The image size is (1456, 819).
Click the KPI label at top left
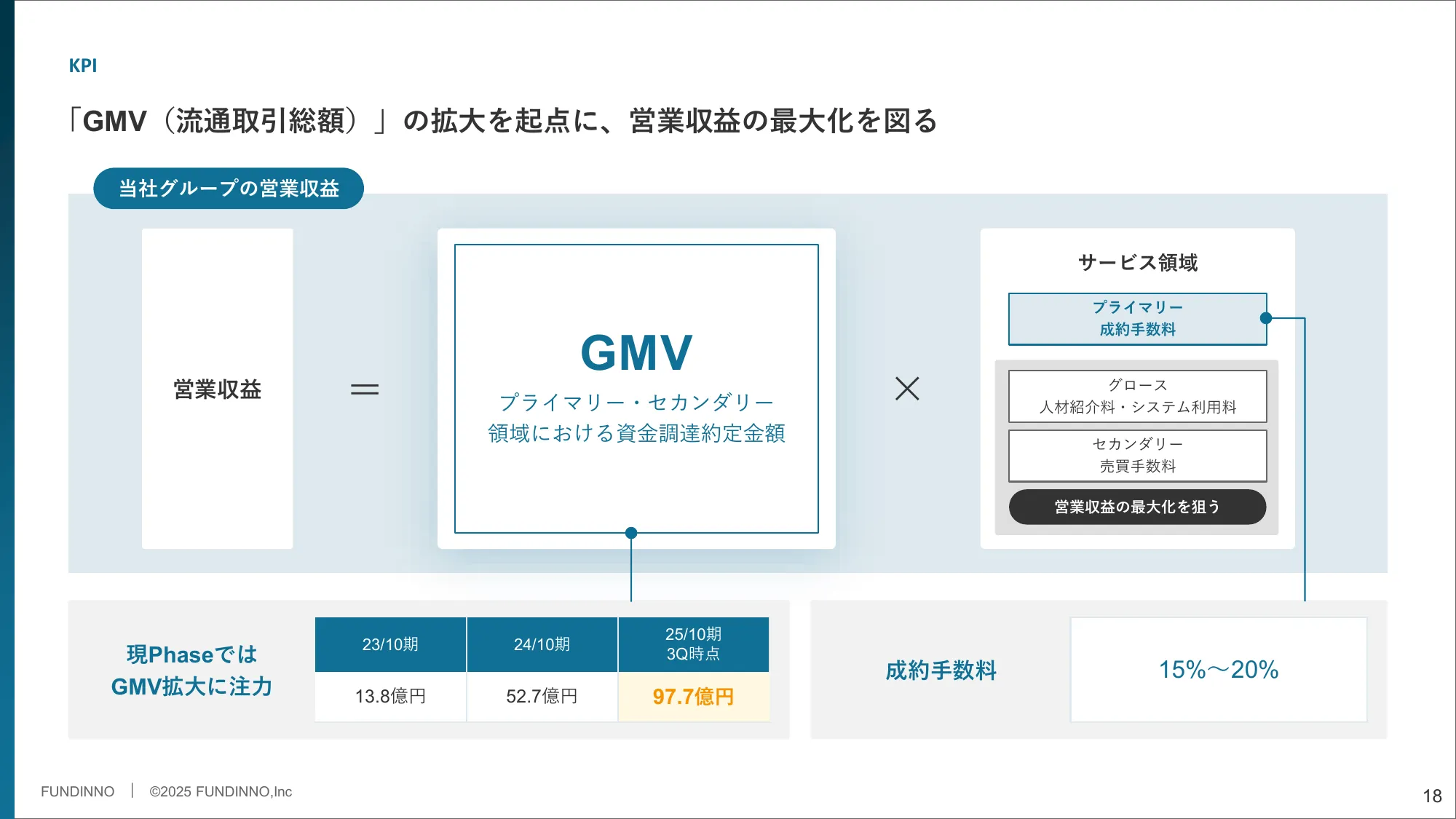tap(82, 66)
